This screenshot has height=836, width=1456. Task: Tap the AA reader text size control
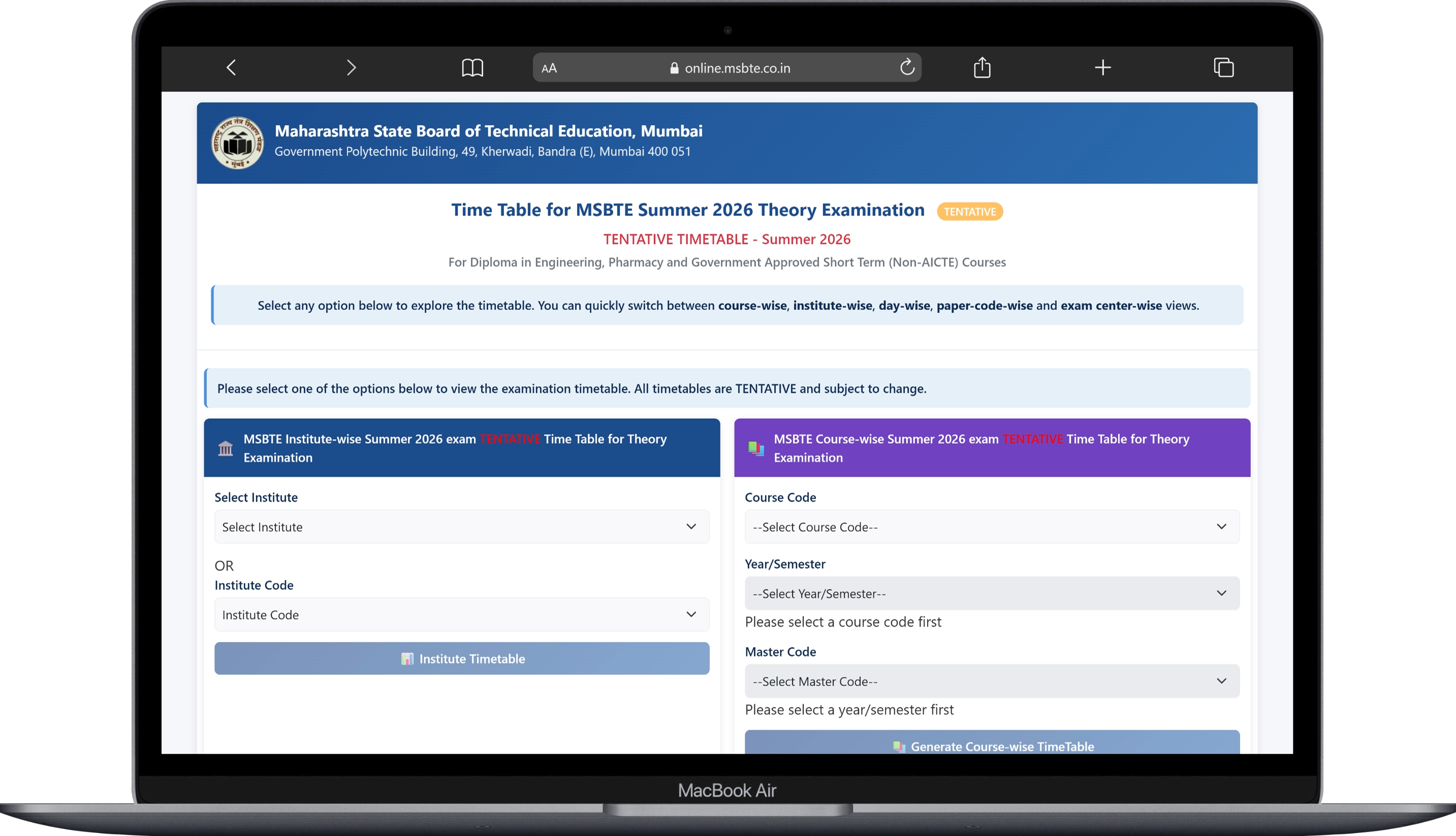(549, 69)
